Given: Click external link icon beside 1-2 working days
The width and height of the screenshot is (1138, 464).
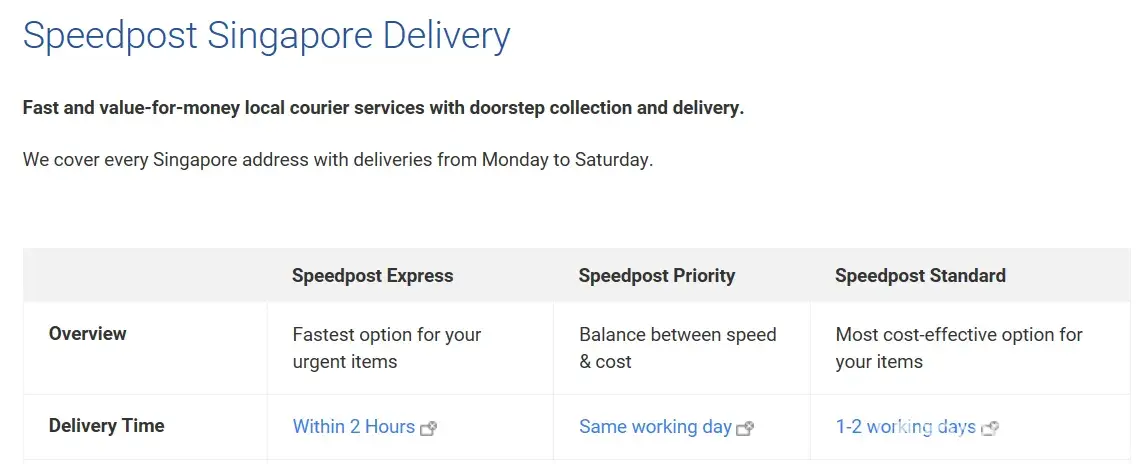Looking at the screenshot, I should pos(990,428).
